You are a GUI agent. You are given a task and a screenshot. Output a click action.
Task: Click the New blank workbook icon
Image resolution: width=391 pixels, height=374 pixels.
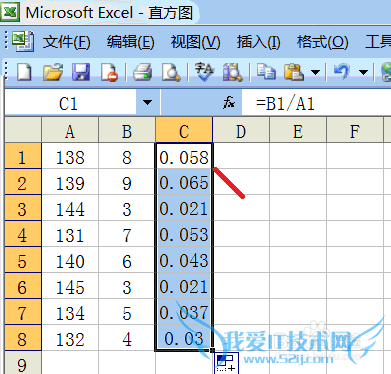point(24,72)
